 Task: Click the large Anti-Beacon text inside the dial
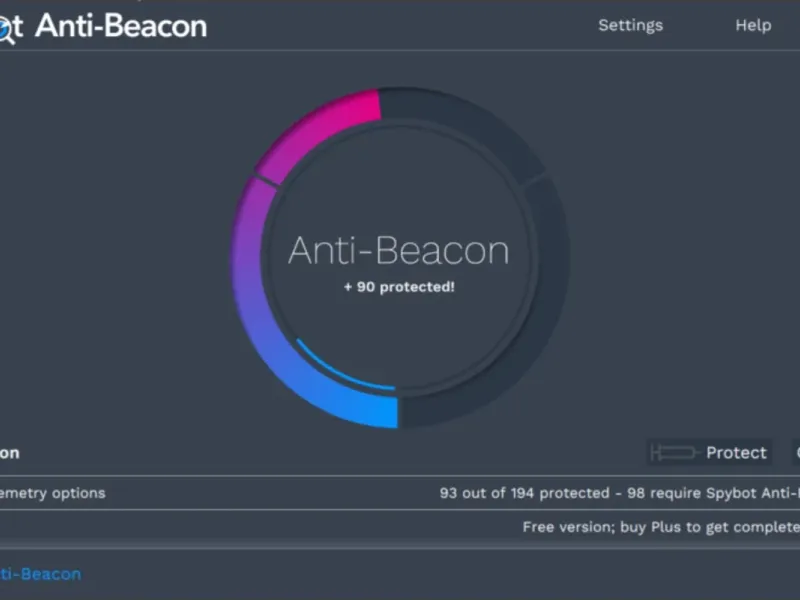click(x=398, y=250)
